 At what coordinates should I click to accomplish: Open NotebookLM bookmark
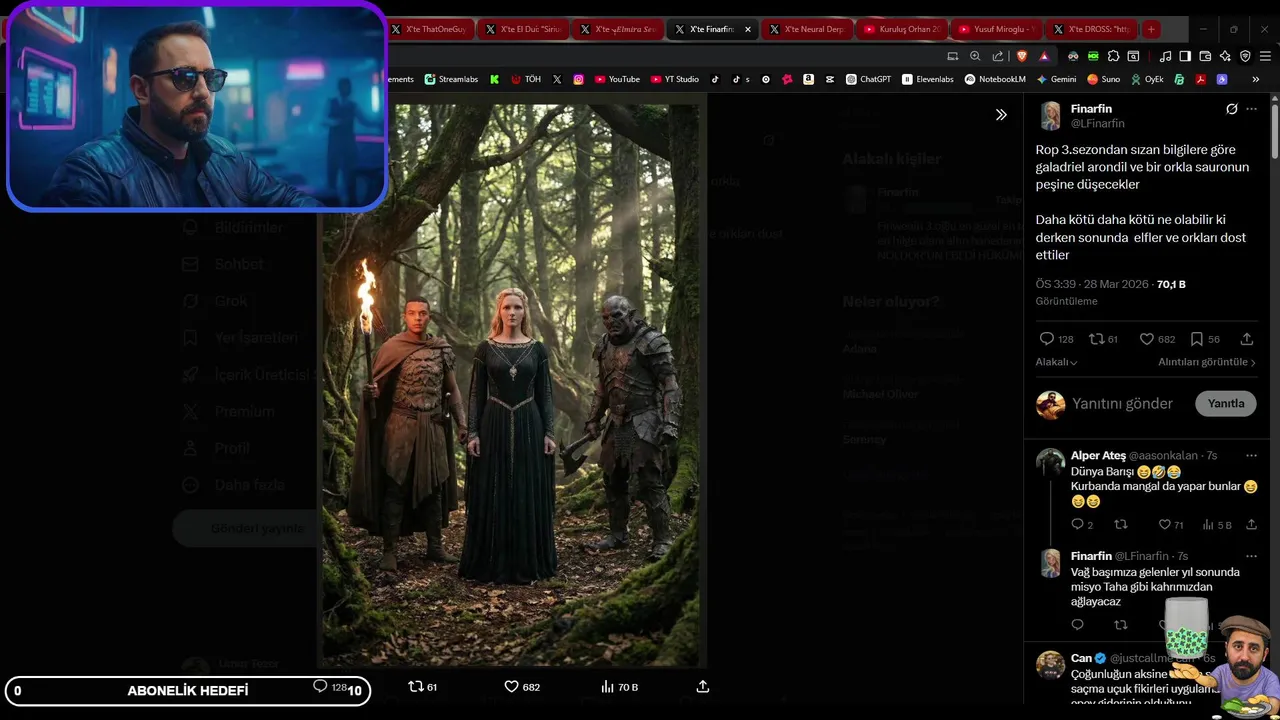pos(995,79)
